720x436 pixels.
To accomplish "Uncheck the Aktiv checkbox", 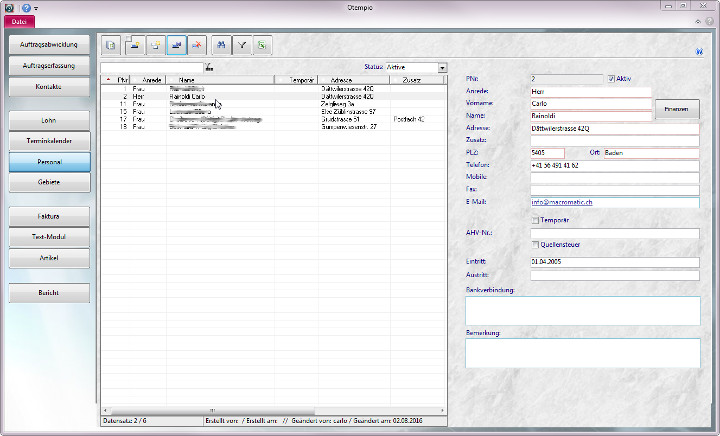I will (x=612, y=77).
